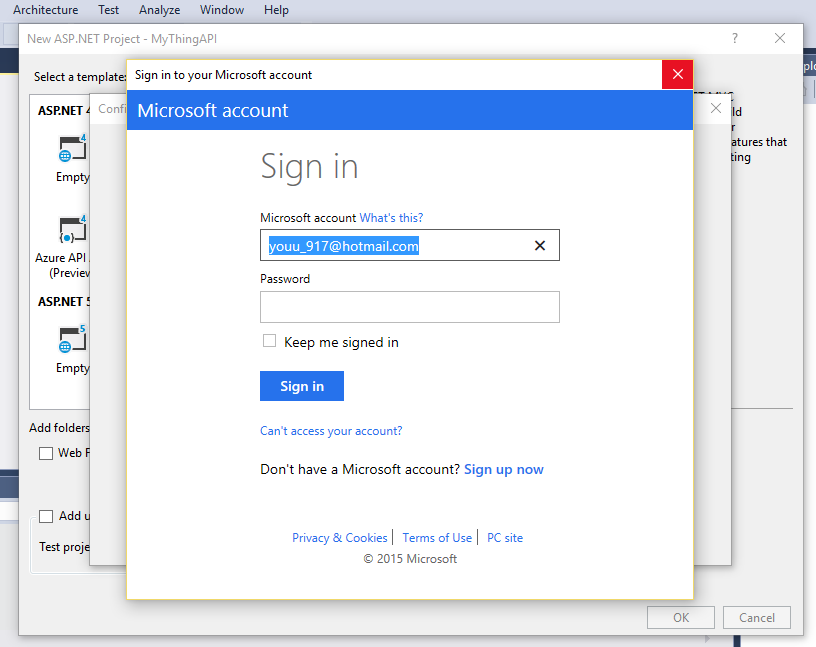Click into the Password field
The height and width of the screenshot is (647, 816).
[x=409, y=307]
